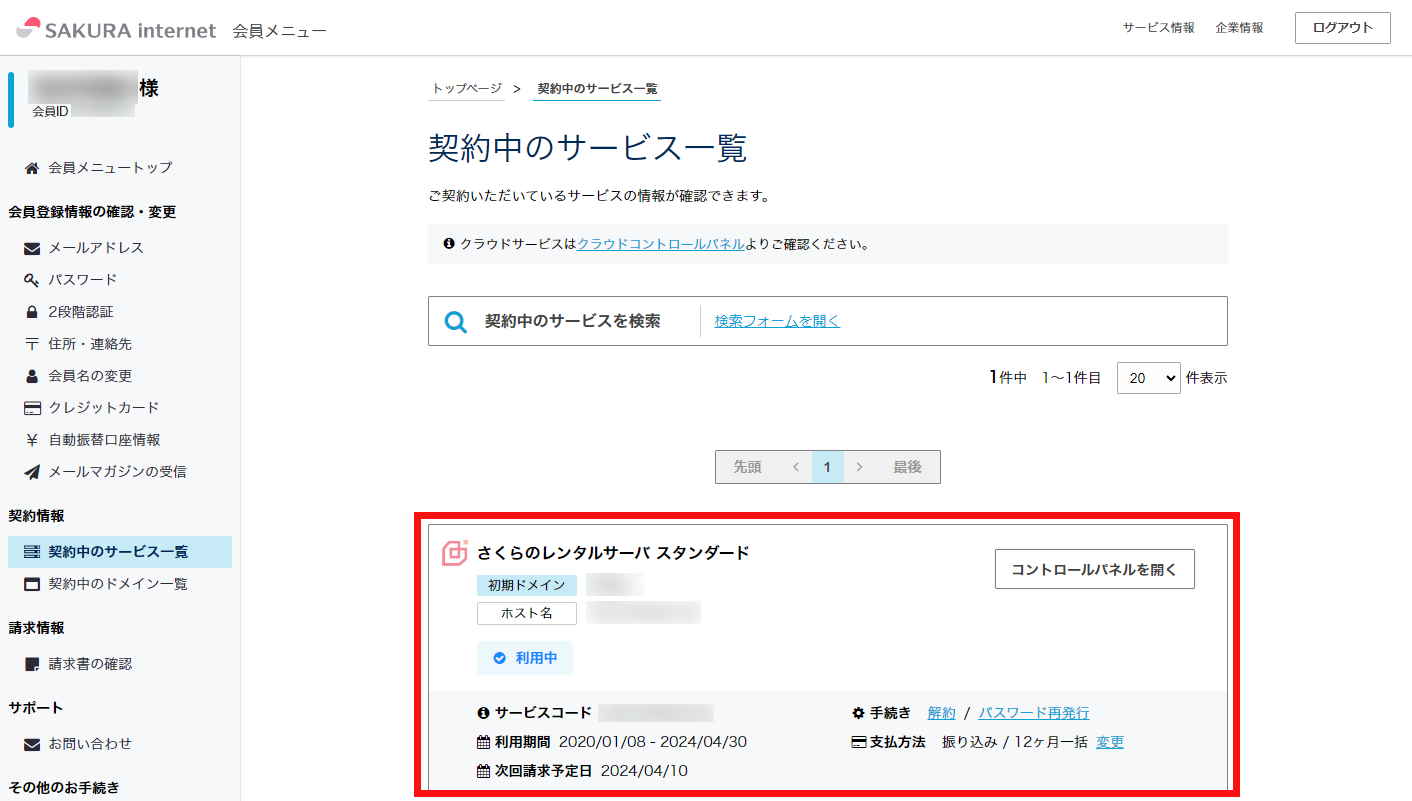
Task: Click the lock icon beside 2段階認証
Action: click(32, 312)
